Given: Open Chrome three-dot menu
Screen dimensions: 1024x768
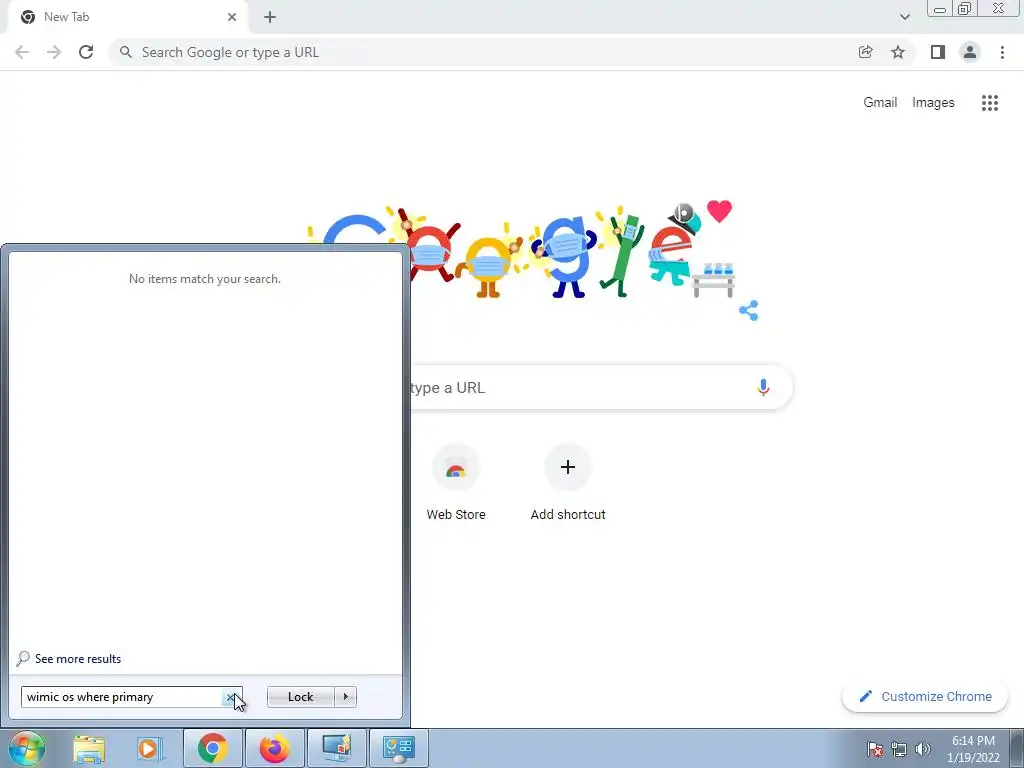Looking at the screenshot, I should click(x=1002, y=52).
